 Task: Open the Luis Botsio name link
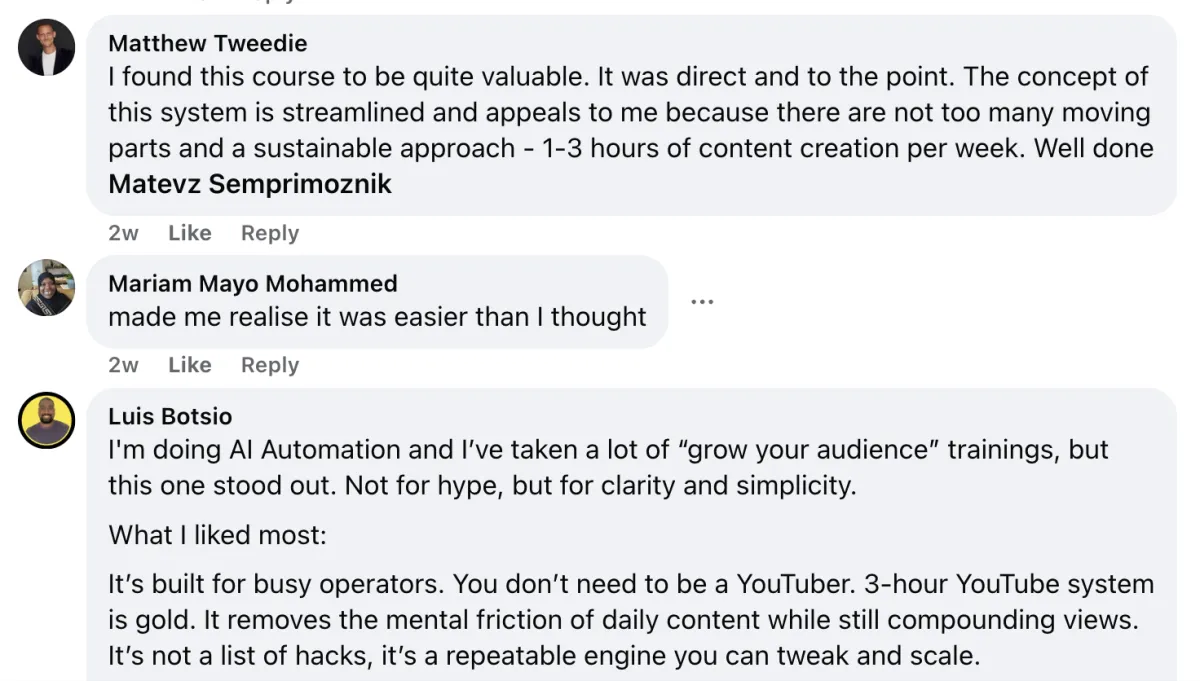tap(170, 416)
